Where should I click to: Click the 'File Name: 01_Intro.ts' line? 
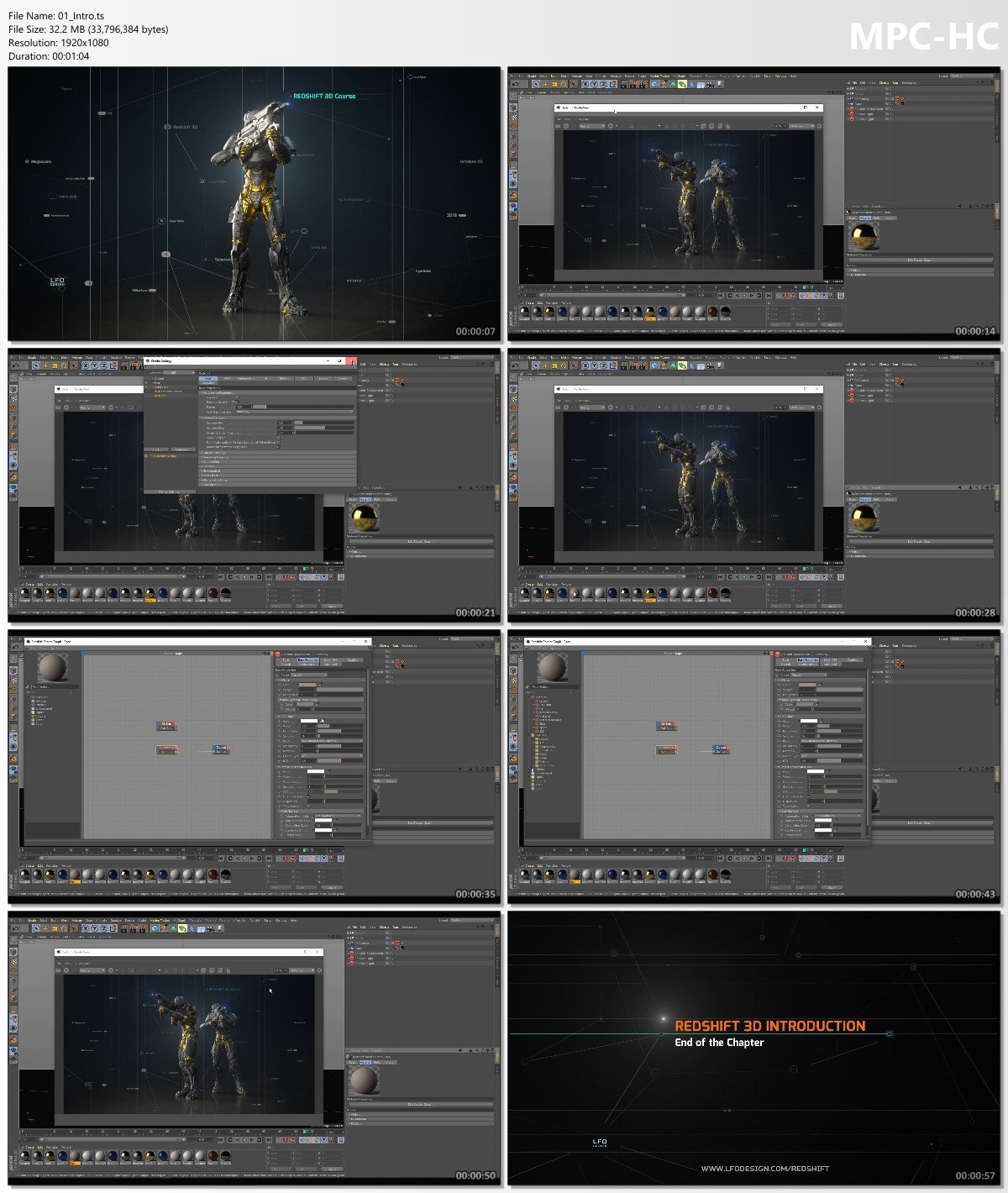pyautogui.click(x=56, y=16)
